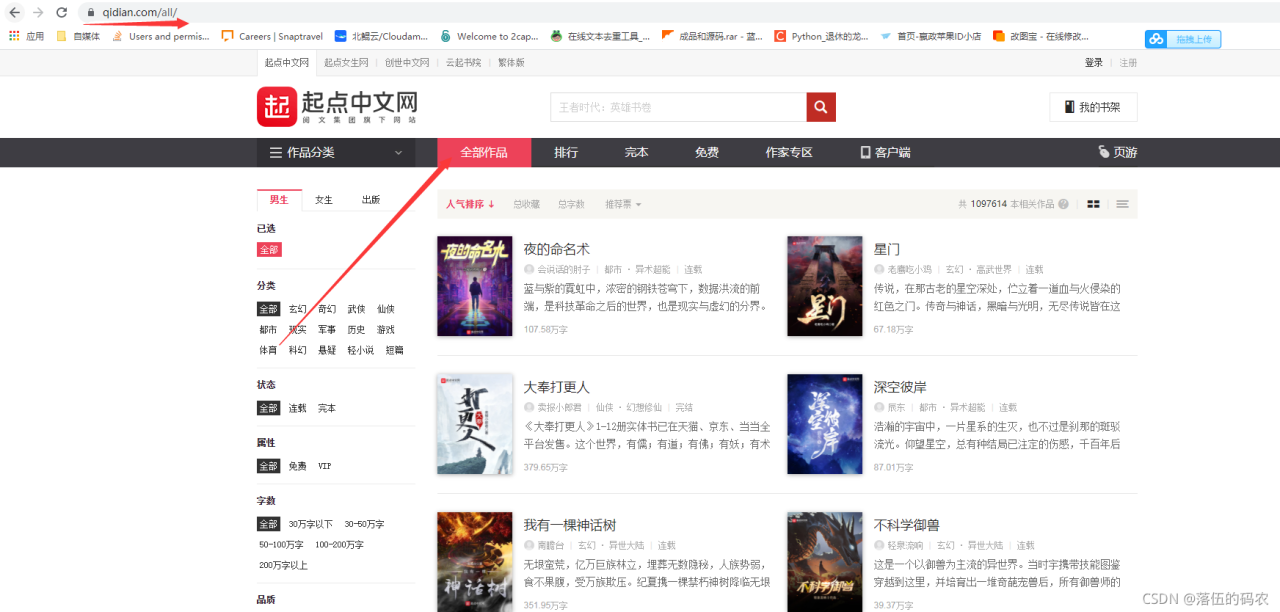Viewport: 1280px width, 612px height.
Task: Focus the book search input field
Action: 678,107
